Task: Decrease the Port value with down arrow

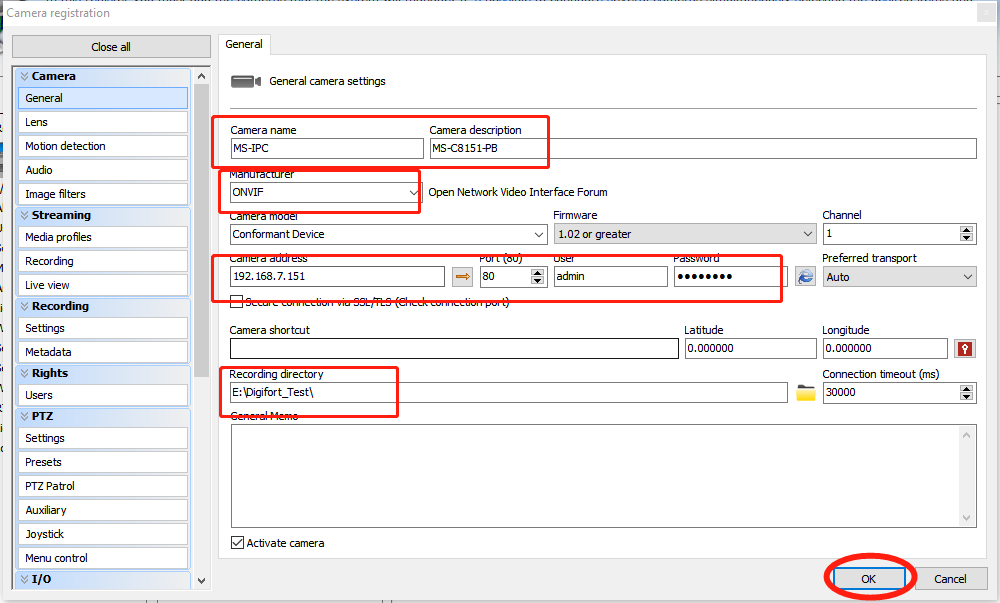Action: coord(538,281)
